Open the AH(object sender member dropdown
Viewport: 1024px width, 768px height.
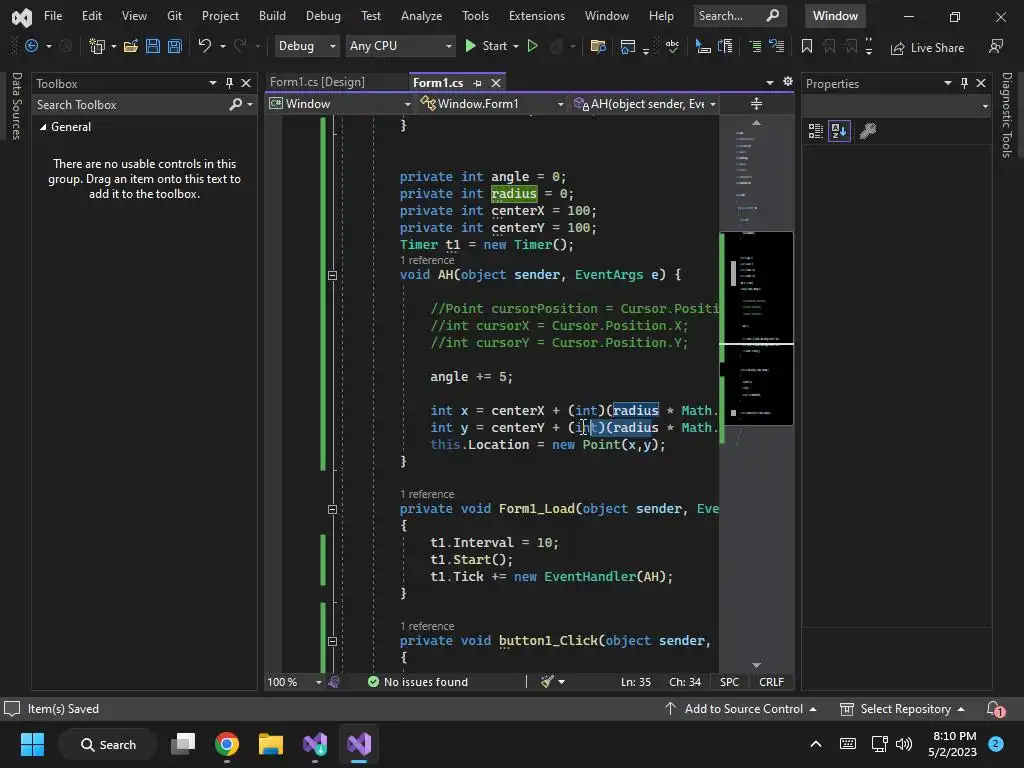point(645,104)
